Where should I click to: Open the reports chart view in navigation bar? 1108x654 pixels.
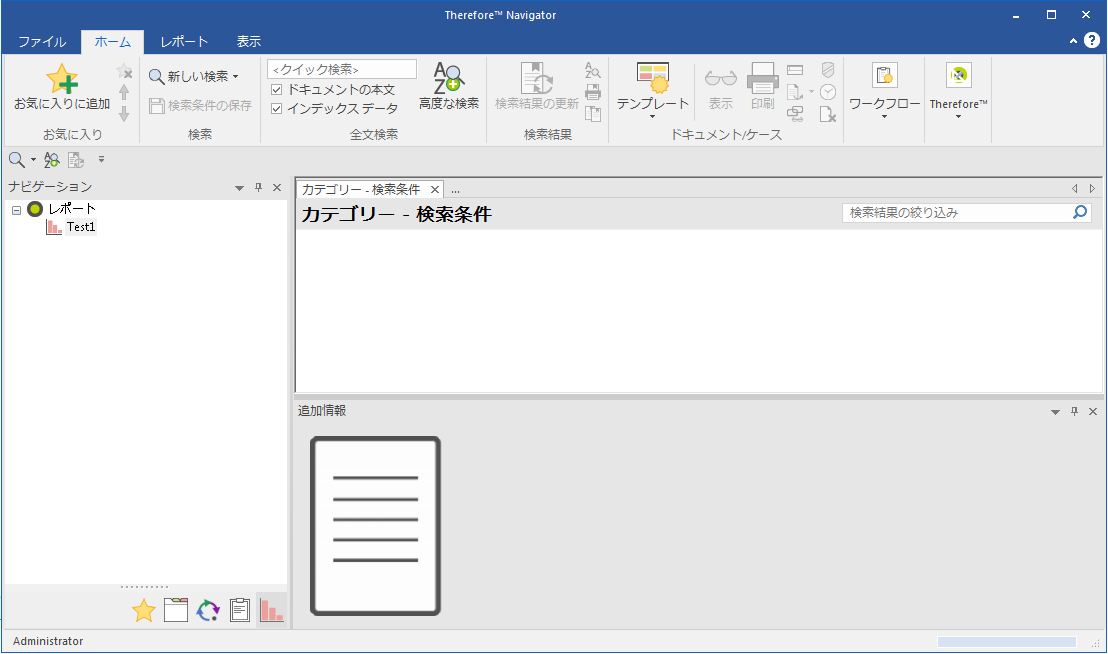click(271, 610)
